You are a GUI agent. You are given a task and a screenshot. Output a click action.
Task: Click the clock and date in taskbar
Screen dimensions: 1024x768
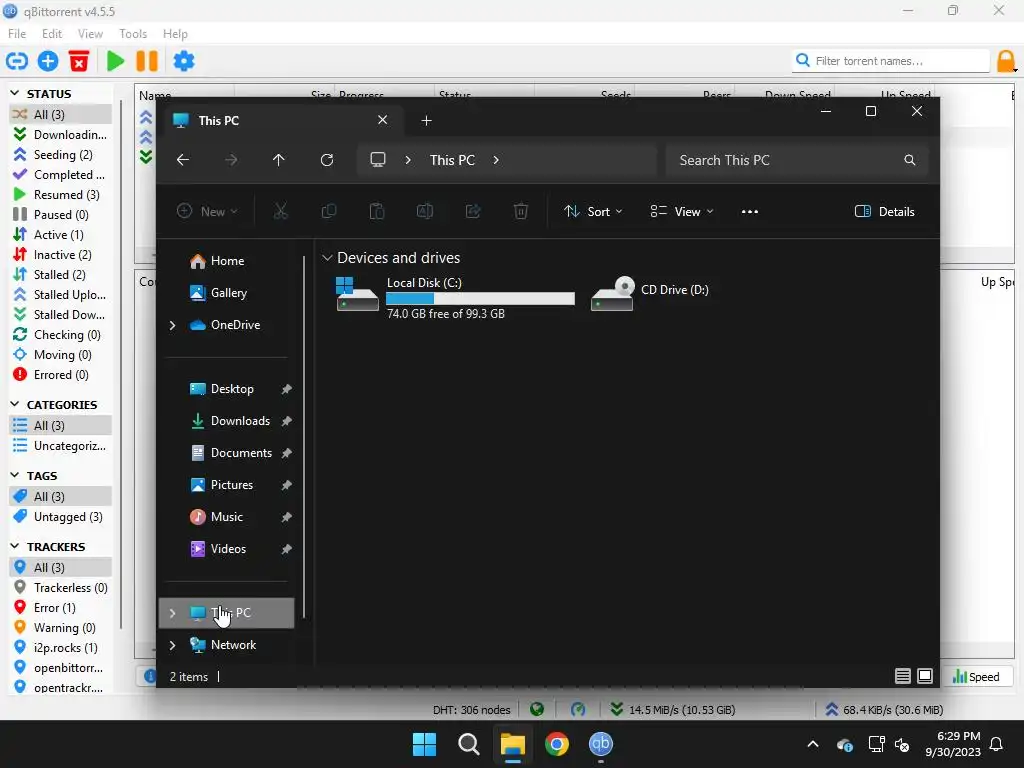click(x=953, y=744)
